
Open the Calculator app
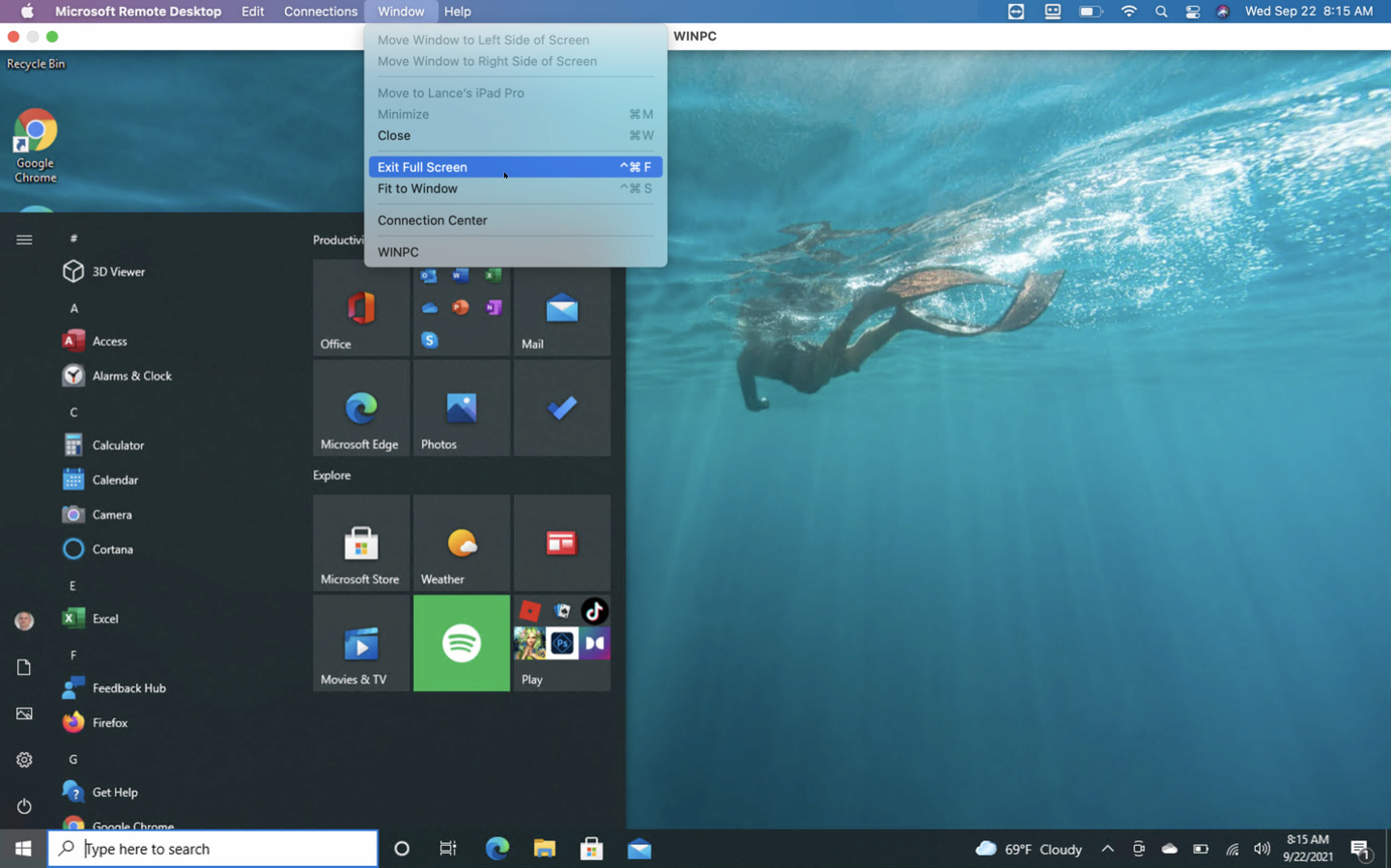click(103, 445)
